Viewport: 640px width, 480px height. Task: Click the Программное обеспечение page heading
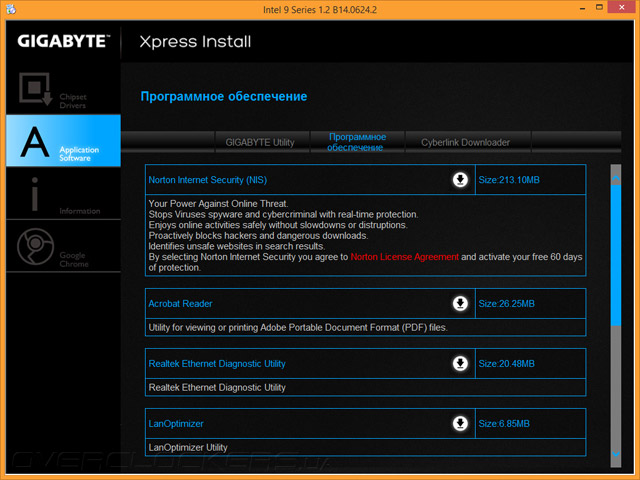(x=224, y=96)
